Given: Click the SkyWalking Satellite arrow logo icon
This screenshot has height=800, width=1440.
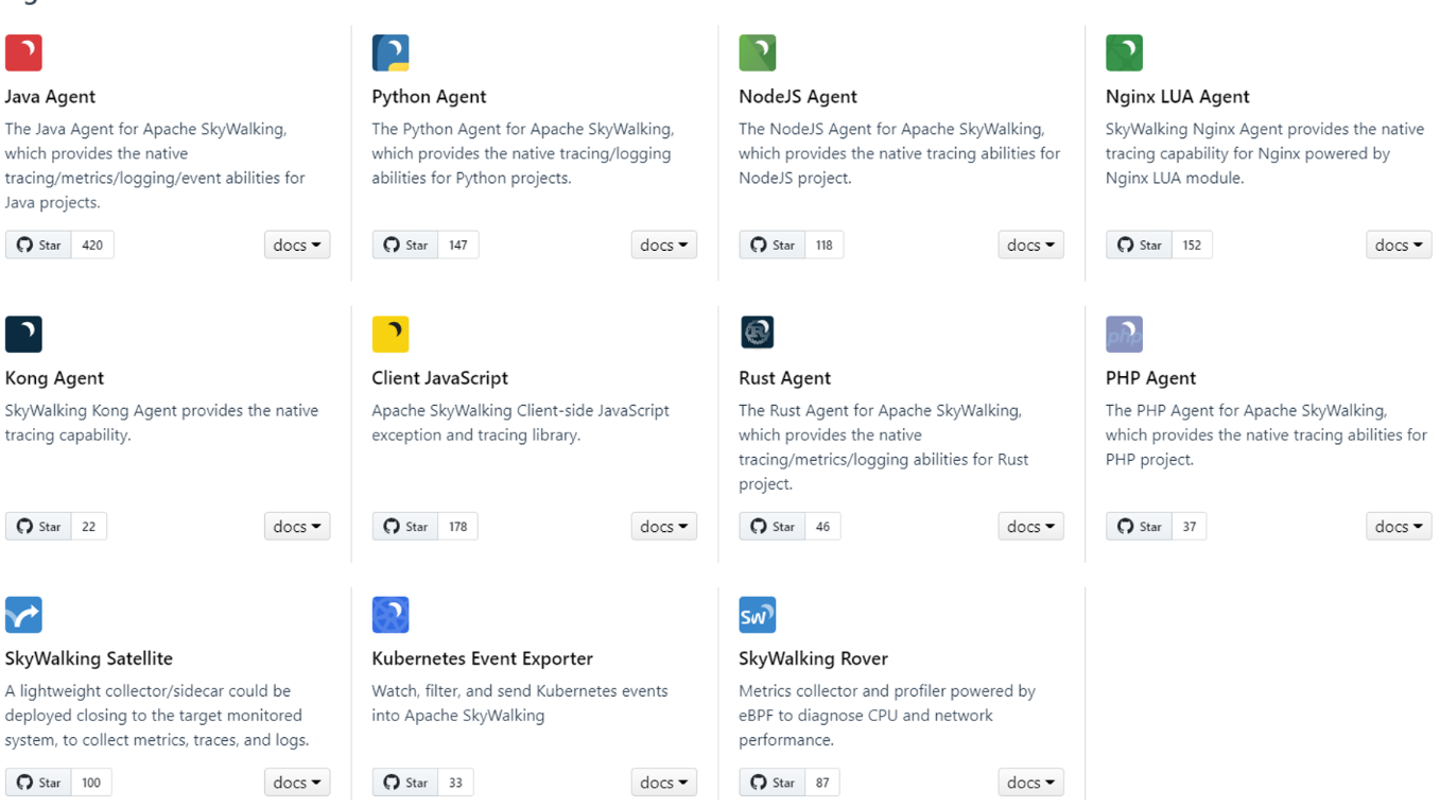Looking at the screenshot, I should pos(23,615).
